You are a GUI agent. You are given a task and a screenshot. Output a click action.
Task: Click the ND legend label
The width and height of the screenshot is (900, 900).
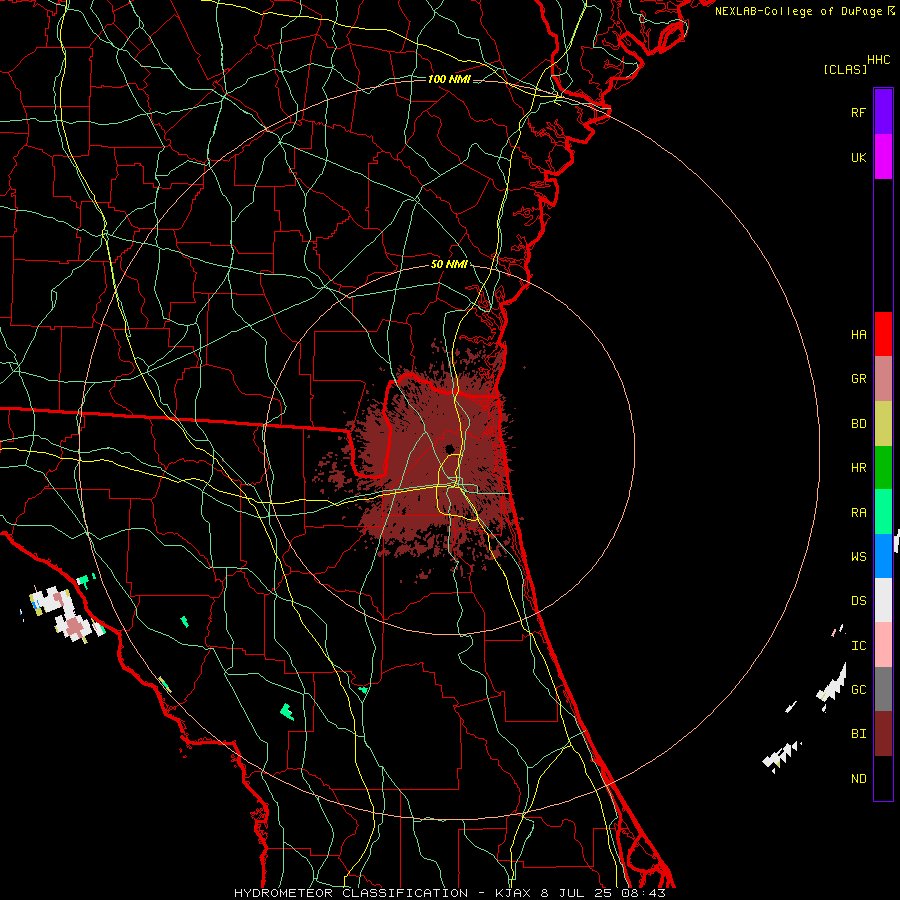(858, 779)
